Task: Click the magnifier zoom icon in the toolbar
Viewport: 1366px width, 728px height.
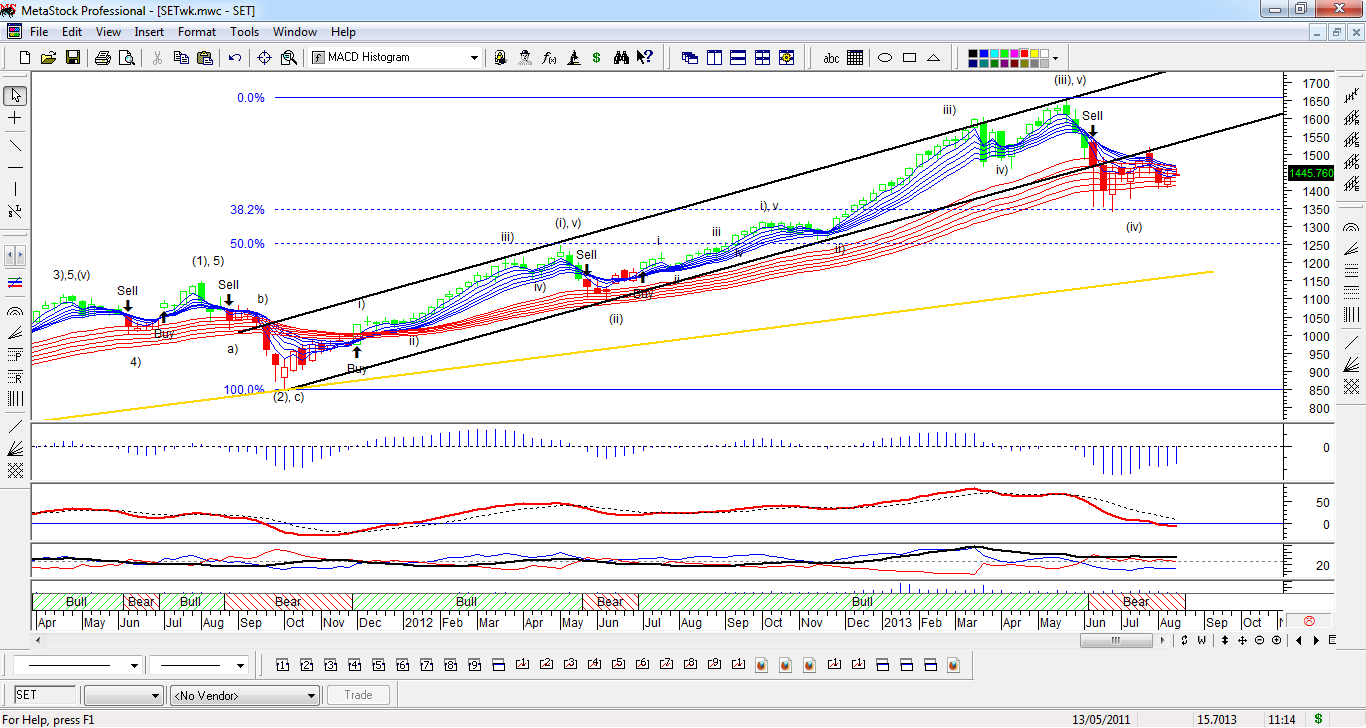Action: tap(289, 58)
